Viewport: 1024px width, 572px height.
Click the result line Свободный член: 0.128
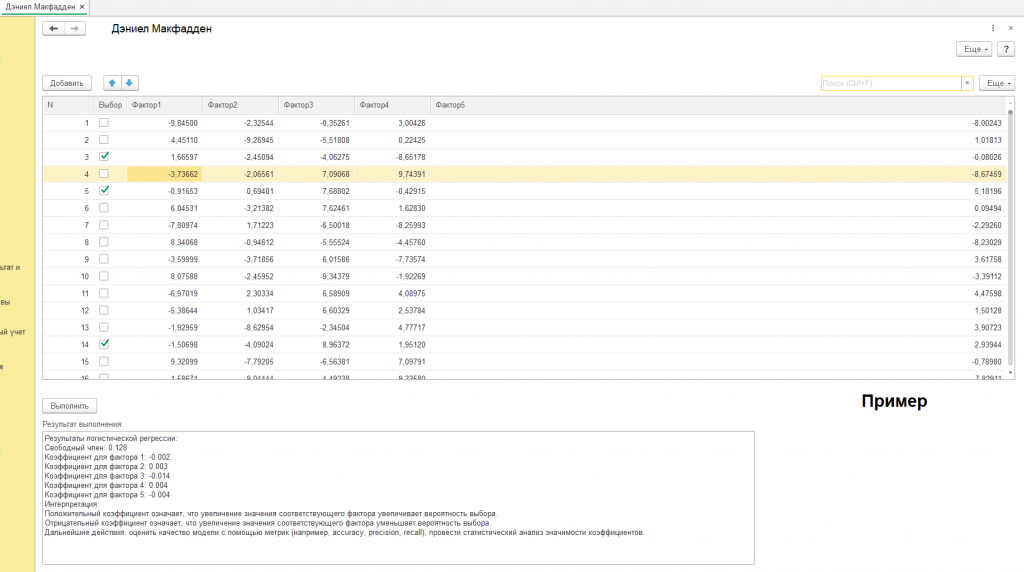(x=86, y=448)
